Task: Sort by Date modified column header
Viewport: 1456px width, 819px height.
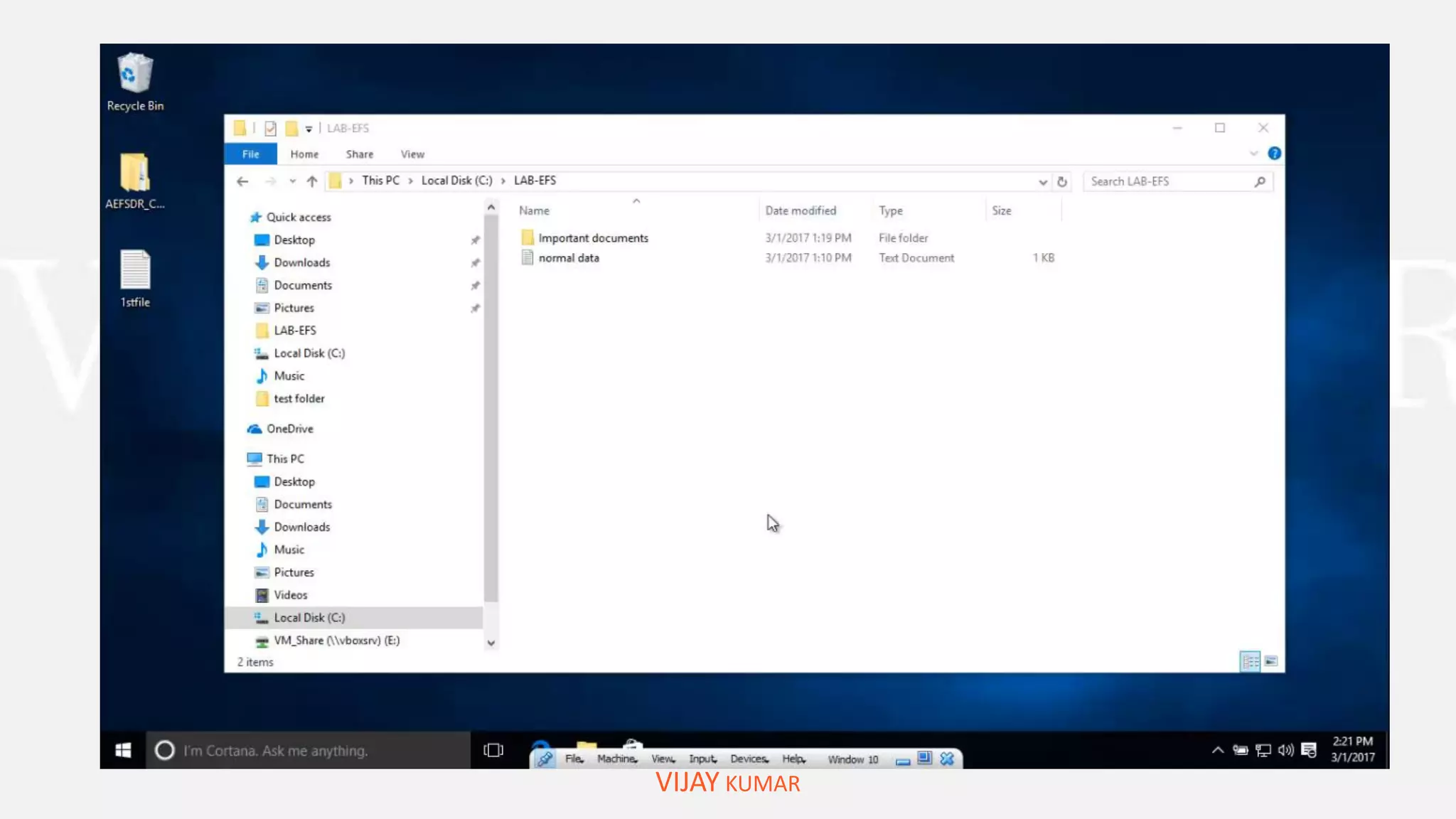Action: [801, 210]
